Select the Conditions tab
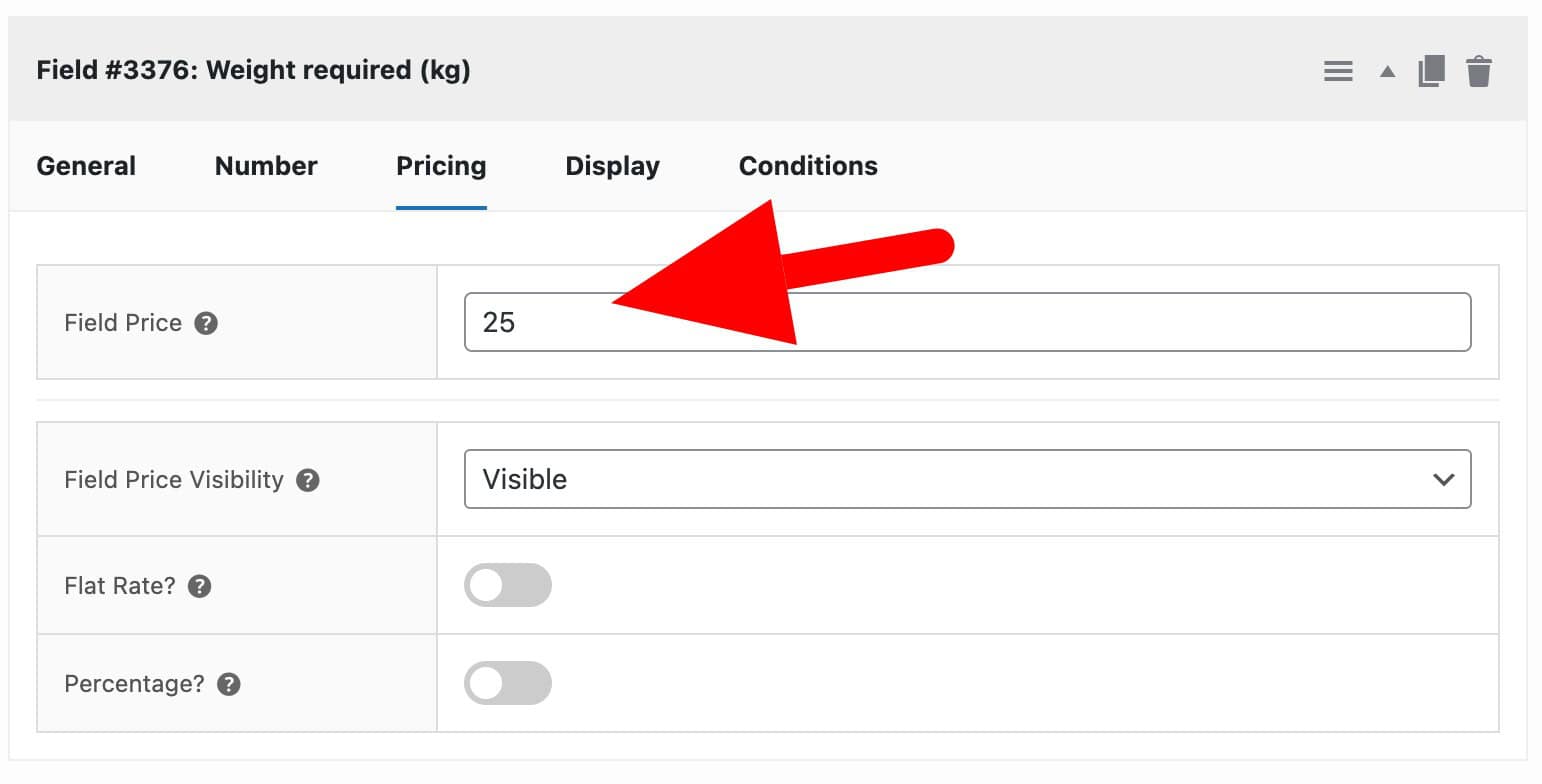The height and width of the screenshot is (784, 1542). (807, 166)
